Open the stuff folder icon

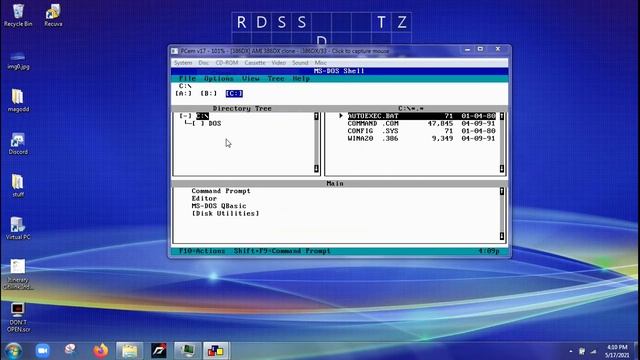tap(18, 186)
